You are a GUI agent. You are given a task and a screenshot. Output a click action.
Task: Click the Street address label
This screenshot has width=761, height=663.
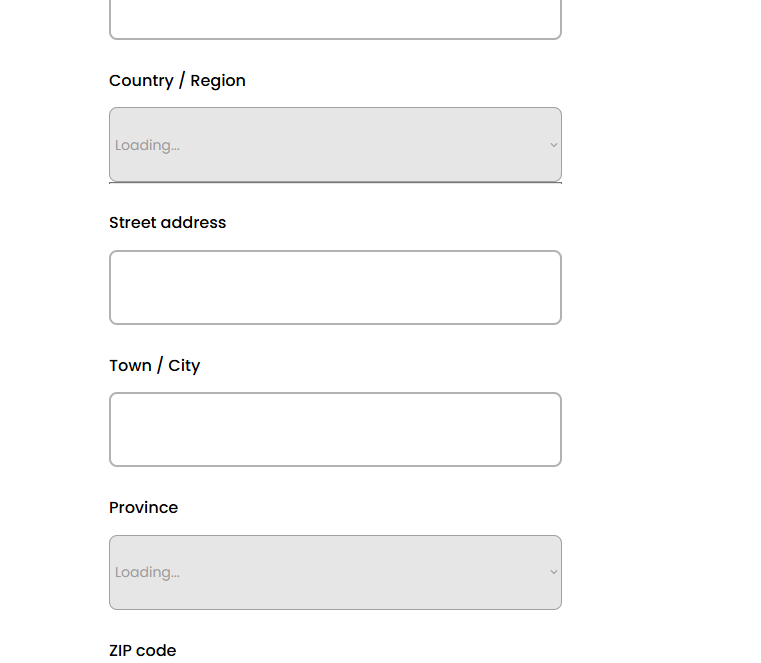(167, 223)
